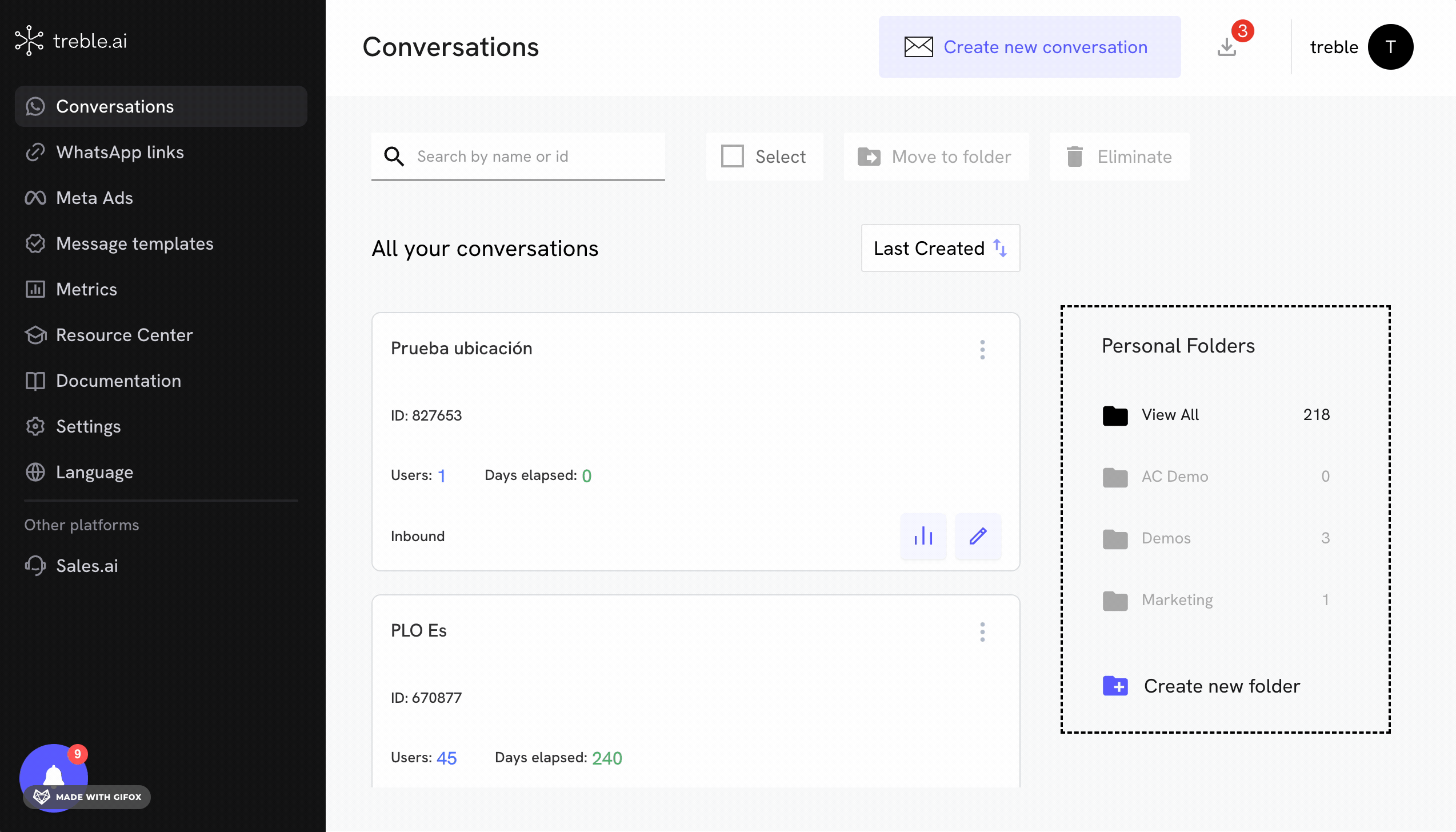Click the treble.ai logo
The height and width of the screenshot is (832, 1456).
click(x=71, y=41)
